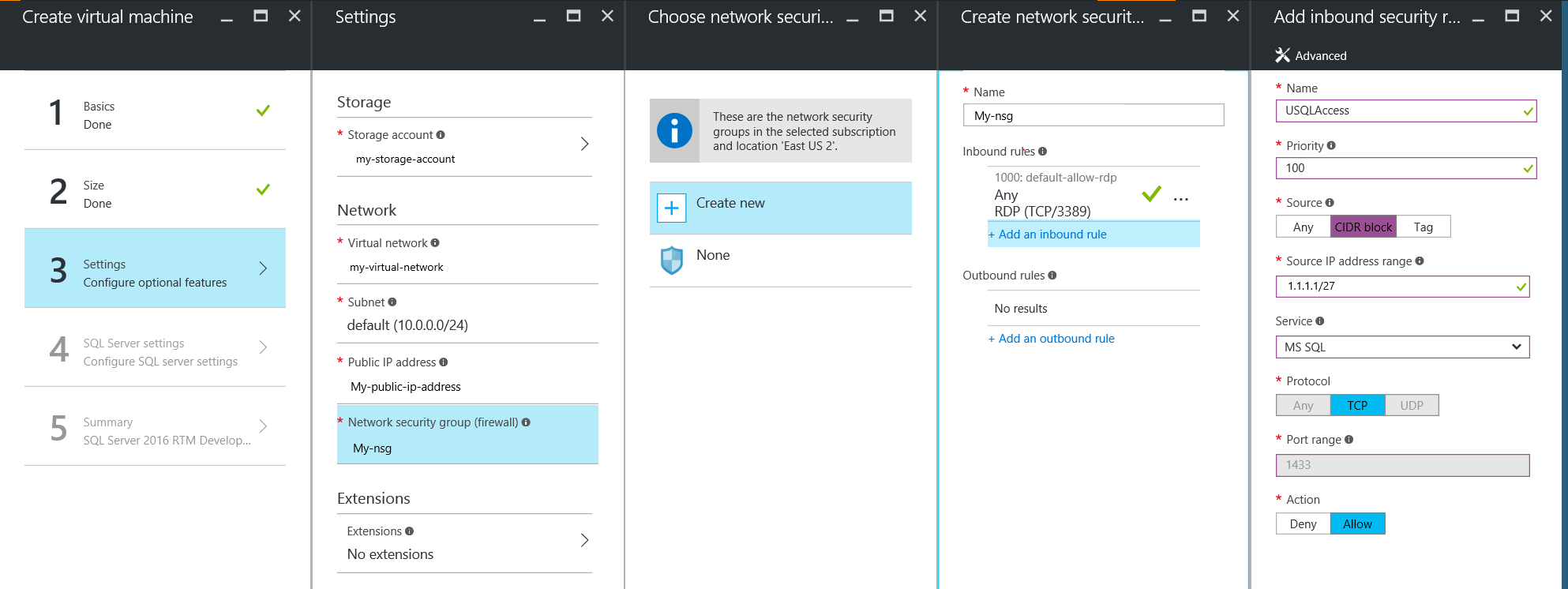Set Protocol to TCP

pyautogui.click(x=1357, y=406)
